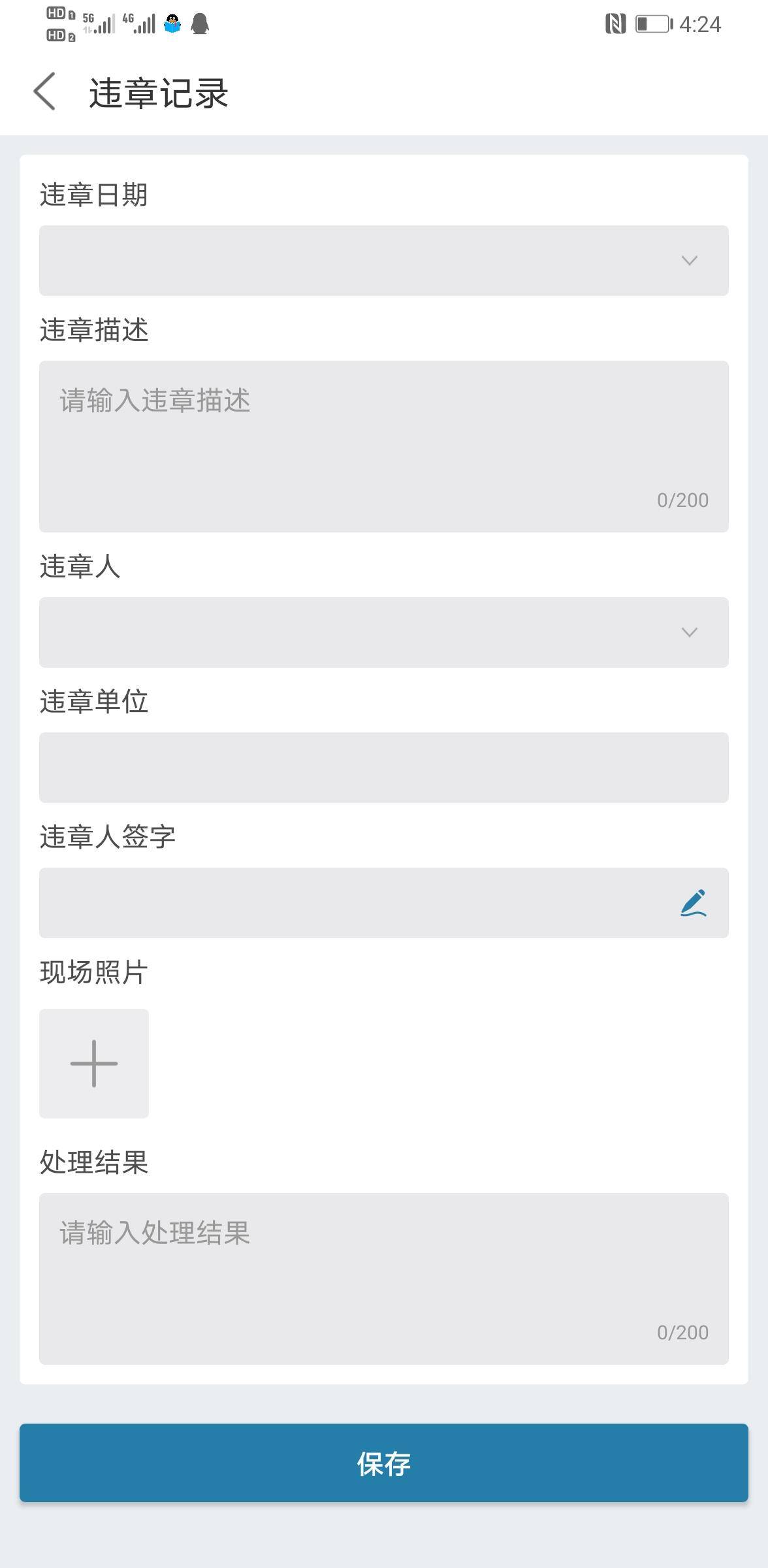The width and height of the screenshot is (768, 1568).
Task: Tap the 5G signal strength icon
Action: [x=99, y=24]
